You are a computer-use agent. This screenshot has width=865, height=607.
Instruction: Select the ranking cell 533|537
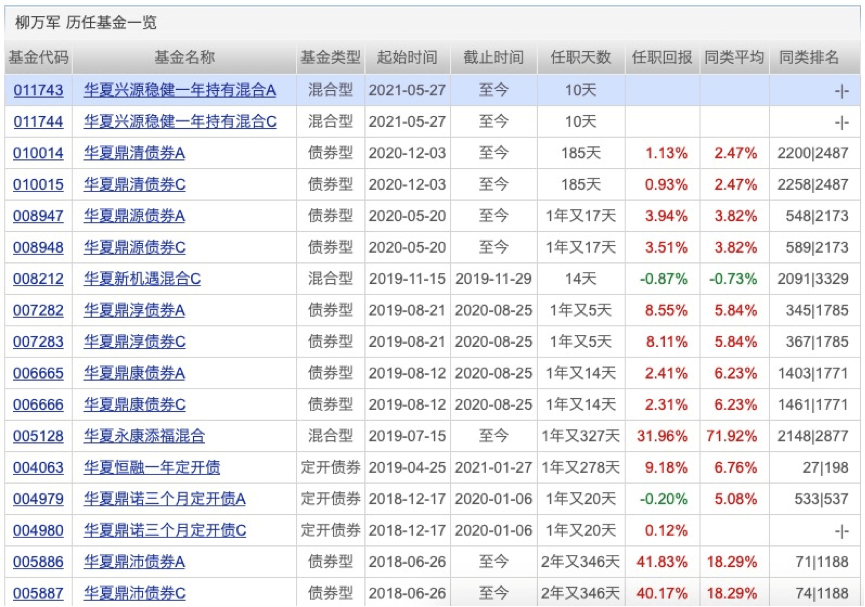click(815, 499)
